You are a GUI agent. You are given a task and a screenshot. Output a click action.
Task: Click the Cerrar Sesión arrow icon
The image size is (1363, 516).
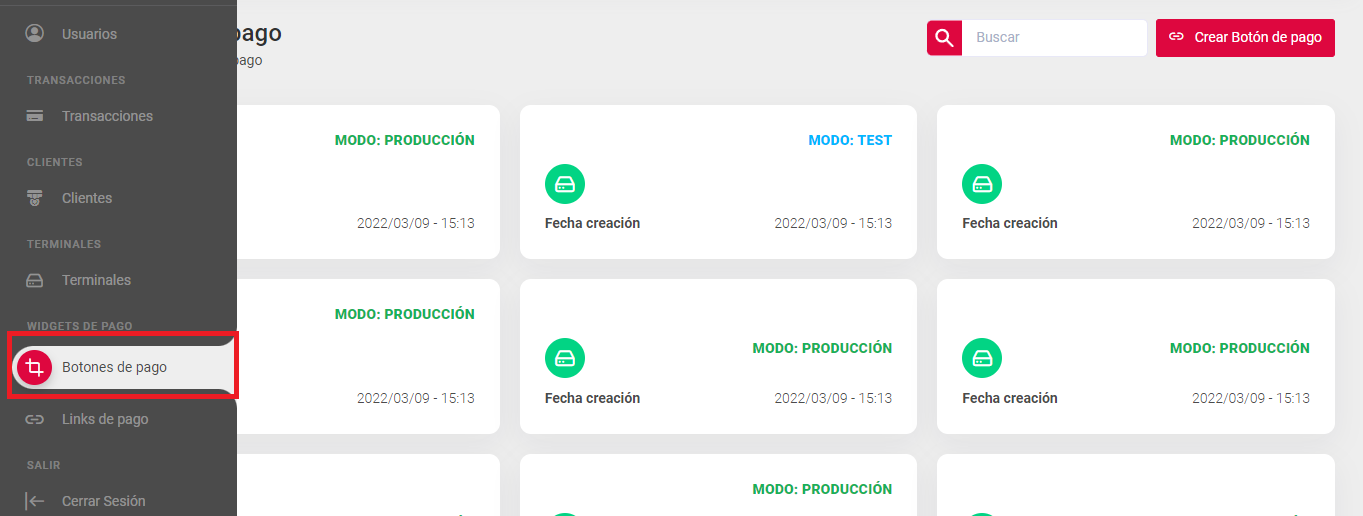click(x=35, y=501)
